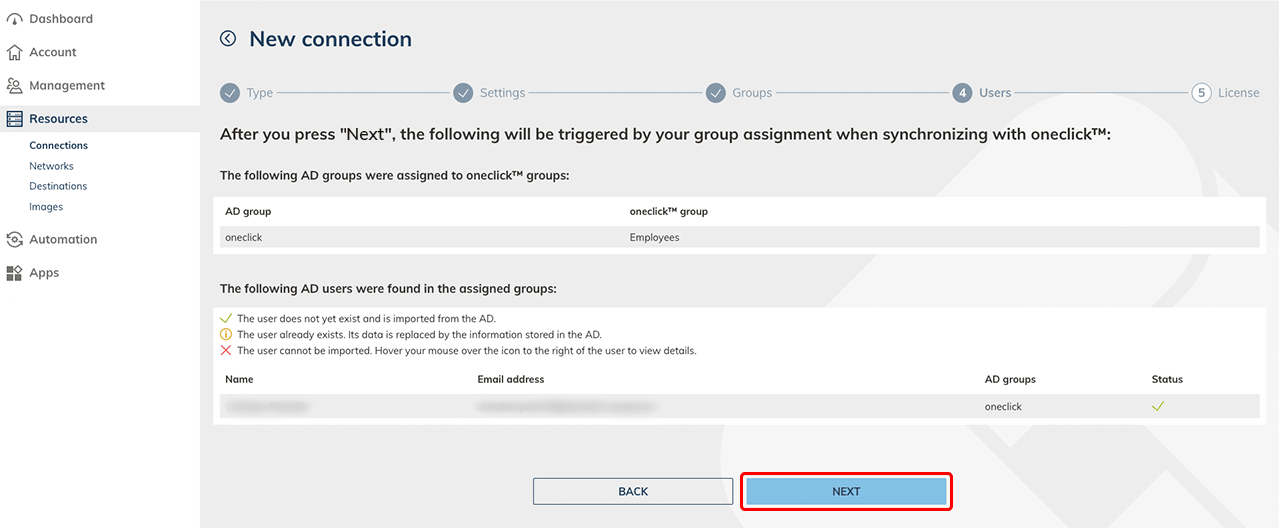Click the Resources server icon
Image resolution: width=1280 pixels, height=528 pixels.
pos(14,119)
